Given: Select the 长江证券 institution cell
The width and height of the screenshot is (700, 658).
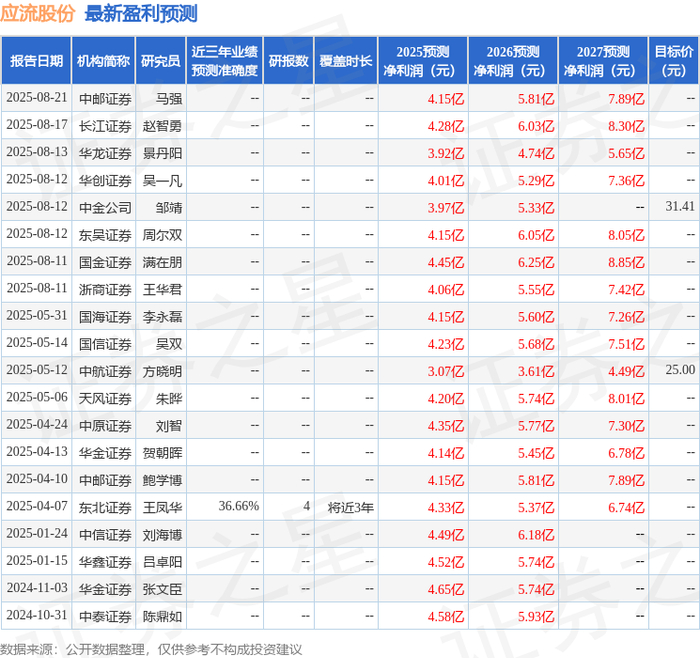Looking at the screenshot, I should pyautogui.click(x=105, y=126).
